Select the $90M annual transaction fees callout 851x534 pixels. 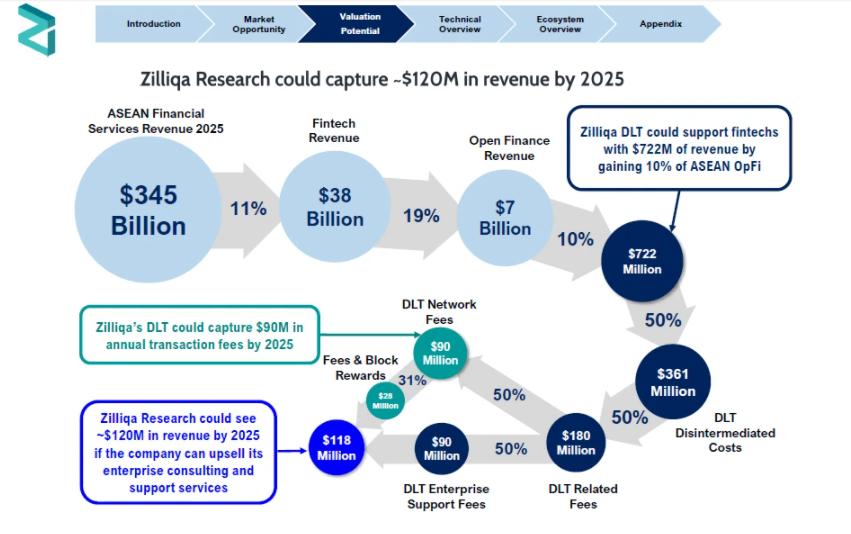(x=200, y=335)
